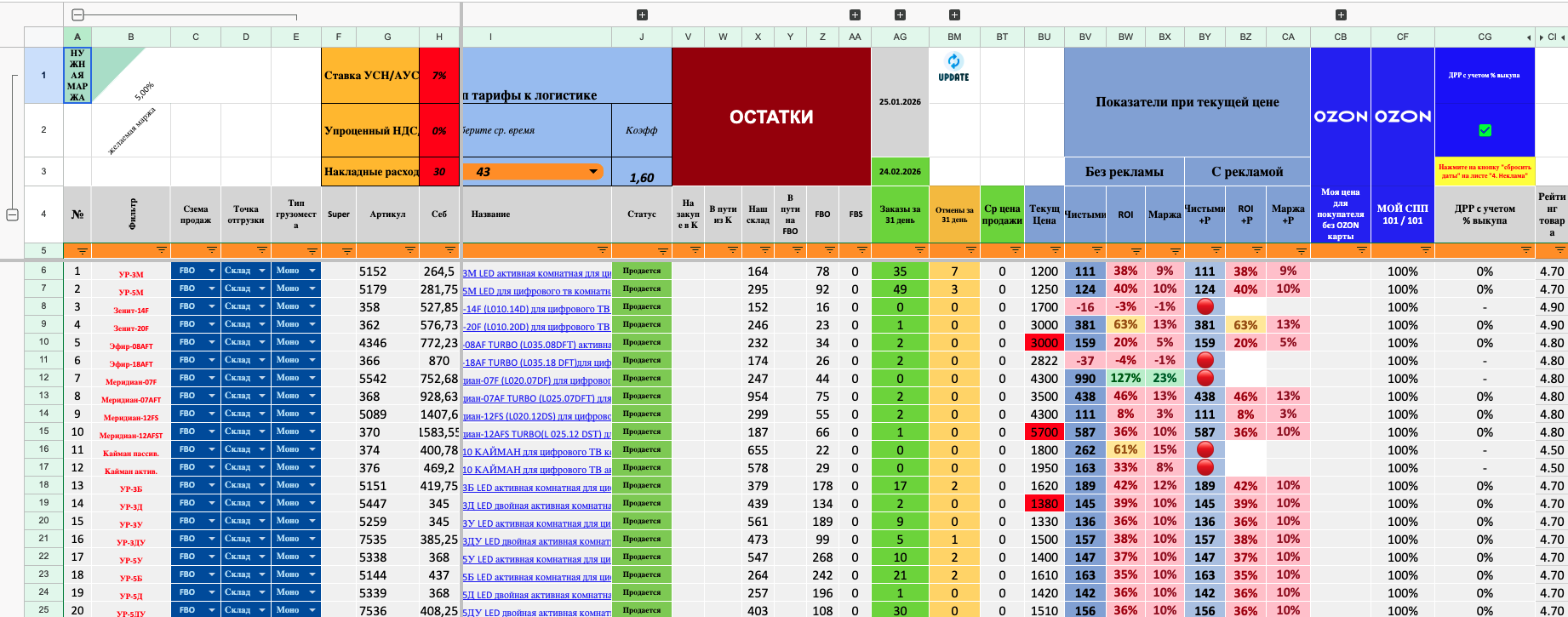The image size is (1568, 617).
Task: Select the 25.01.2026 date cell
Action: (900, 102)
